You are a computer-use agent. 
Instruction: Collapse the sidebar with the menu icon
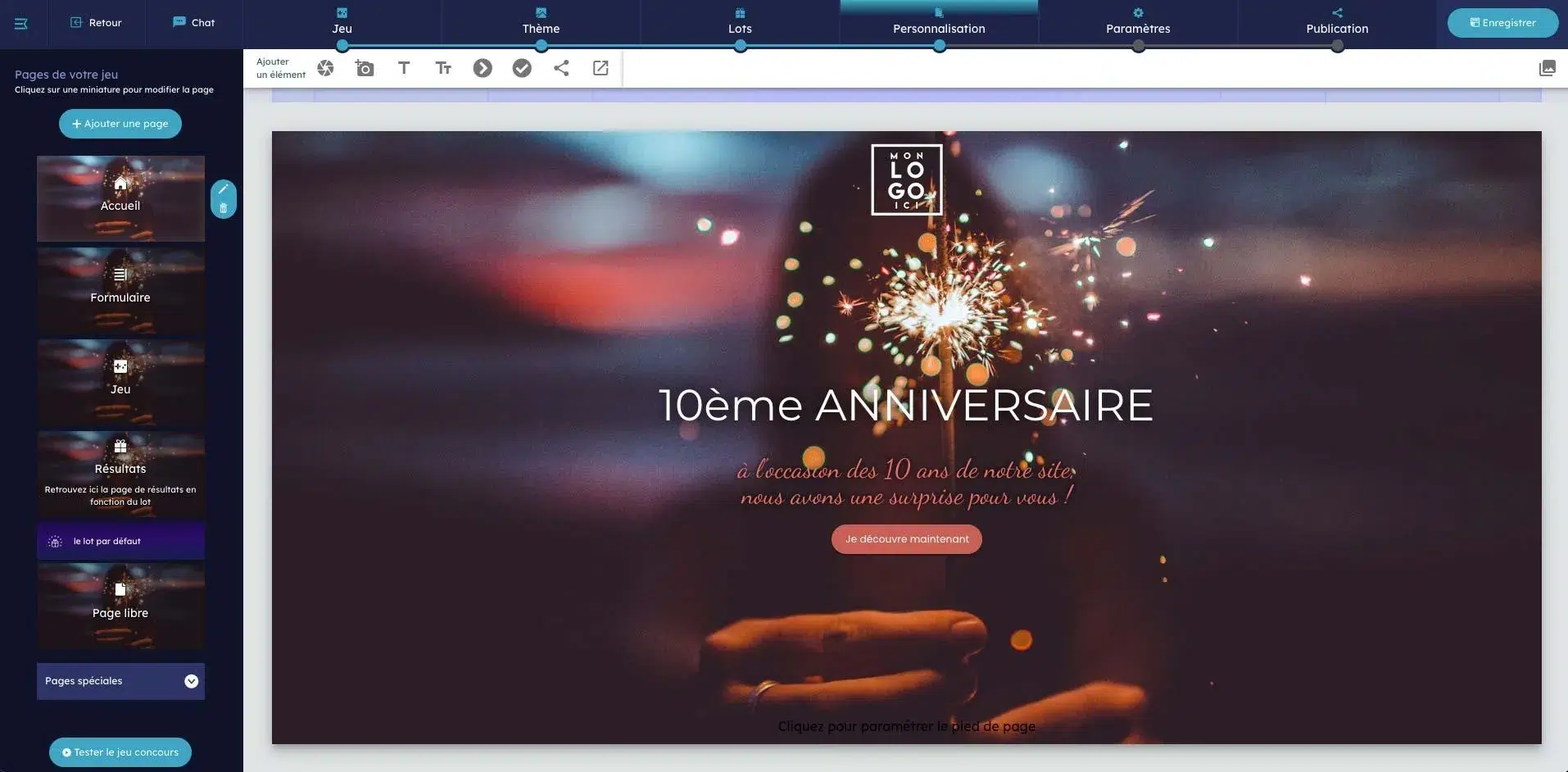[x=21, y=23]
